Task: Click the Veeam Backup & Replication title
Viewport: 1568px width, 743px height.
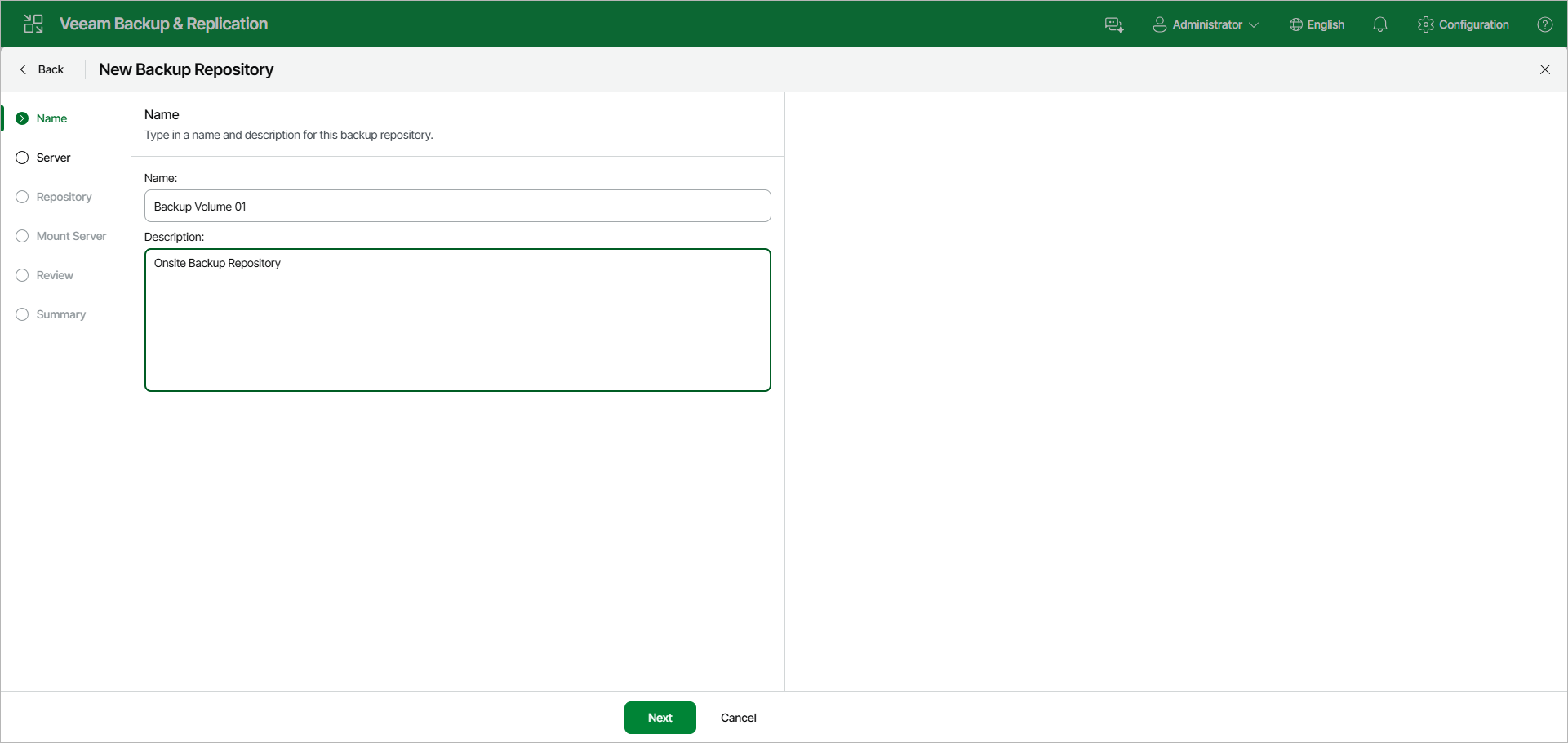Action: [163, 24]
